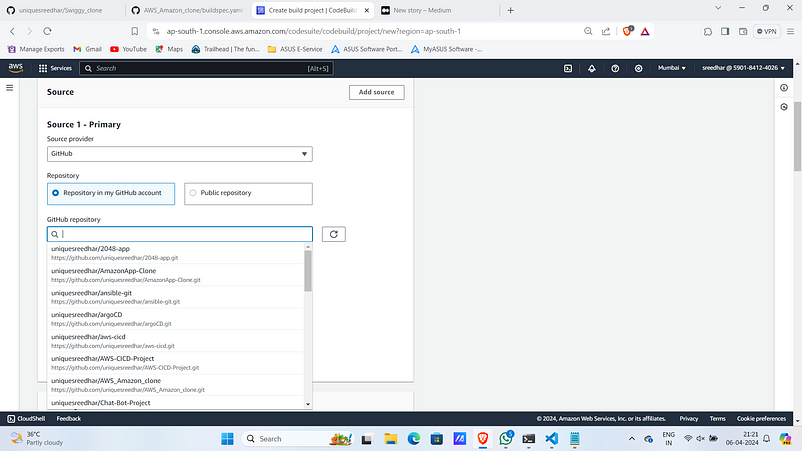Open the Manage Exports bookmark
The width and height of the screenshot is (802, 451).
coord(36,49)
